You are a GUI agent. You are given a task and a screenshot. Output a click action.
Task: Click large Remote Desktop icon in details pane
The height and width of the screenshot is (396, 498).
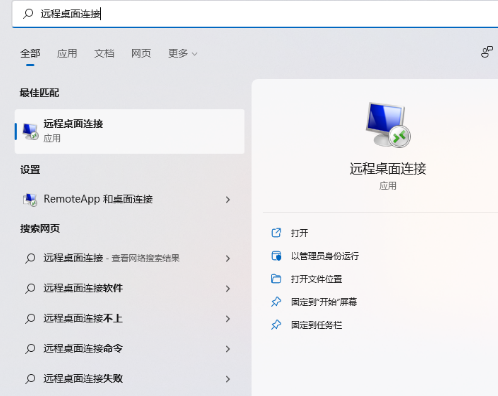click(388, 125)
